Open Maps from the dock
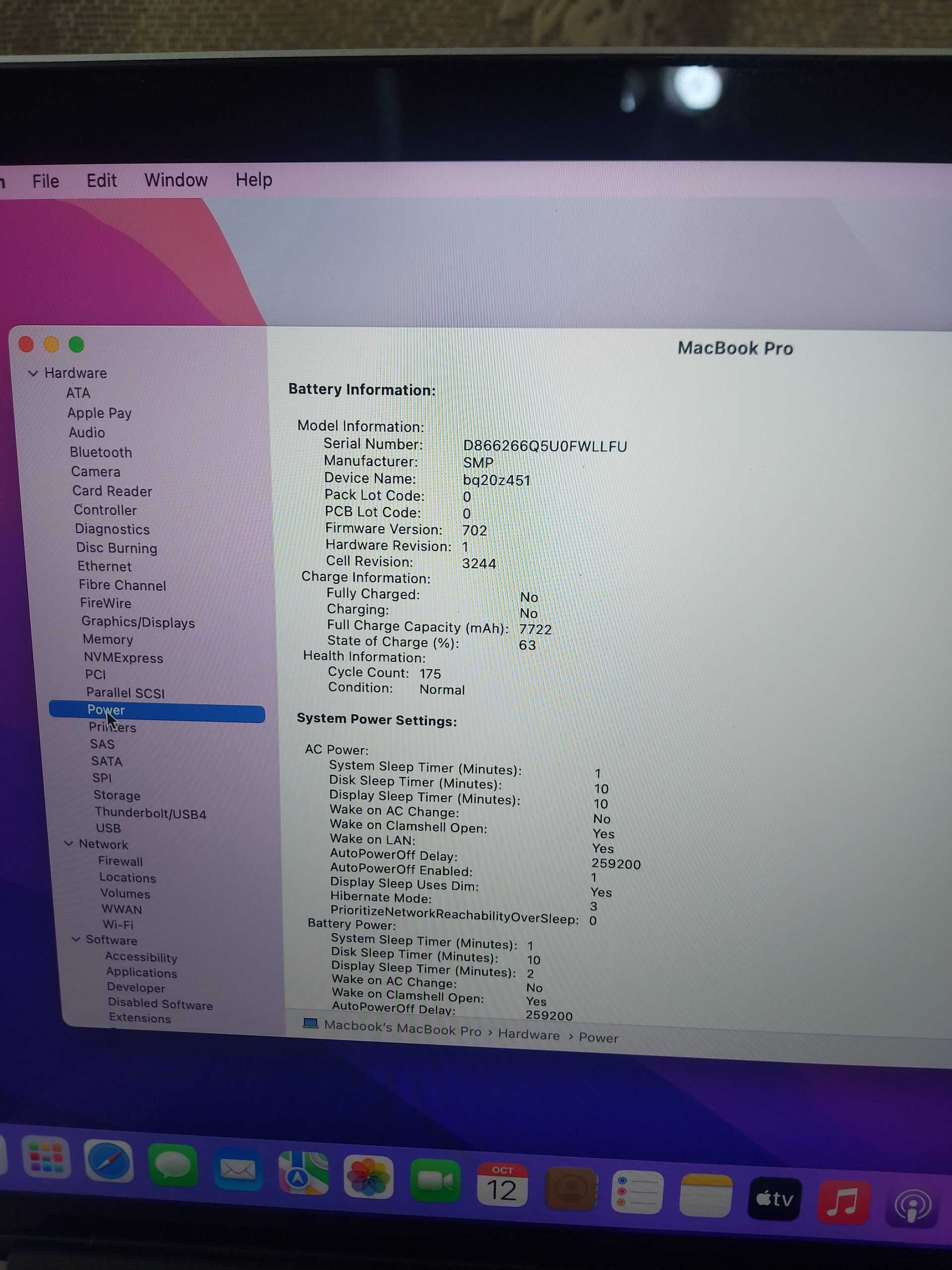Screen dimensions: 952x1270 click(303, 1173)
